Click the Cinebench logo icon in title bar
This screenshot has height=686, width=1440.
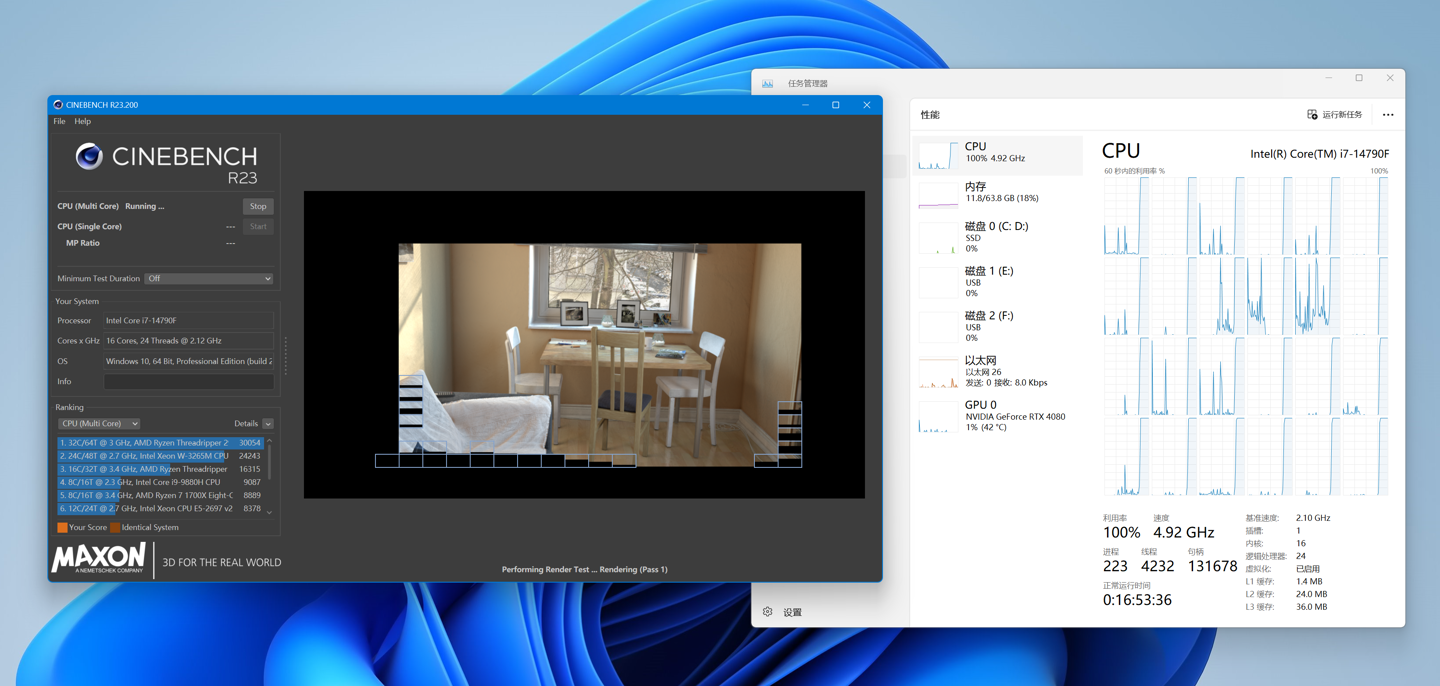[58, 105]
